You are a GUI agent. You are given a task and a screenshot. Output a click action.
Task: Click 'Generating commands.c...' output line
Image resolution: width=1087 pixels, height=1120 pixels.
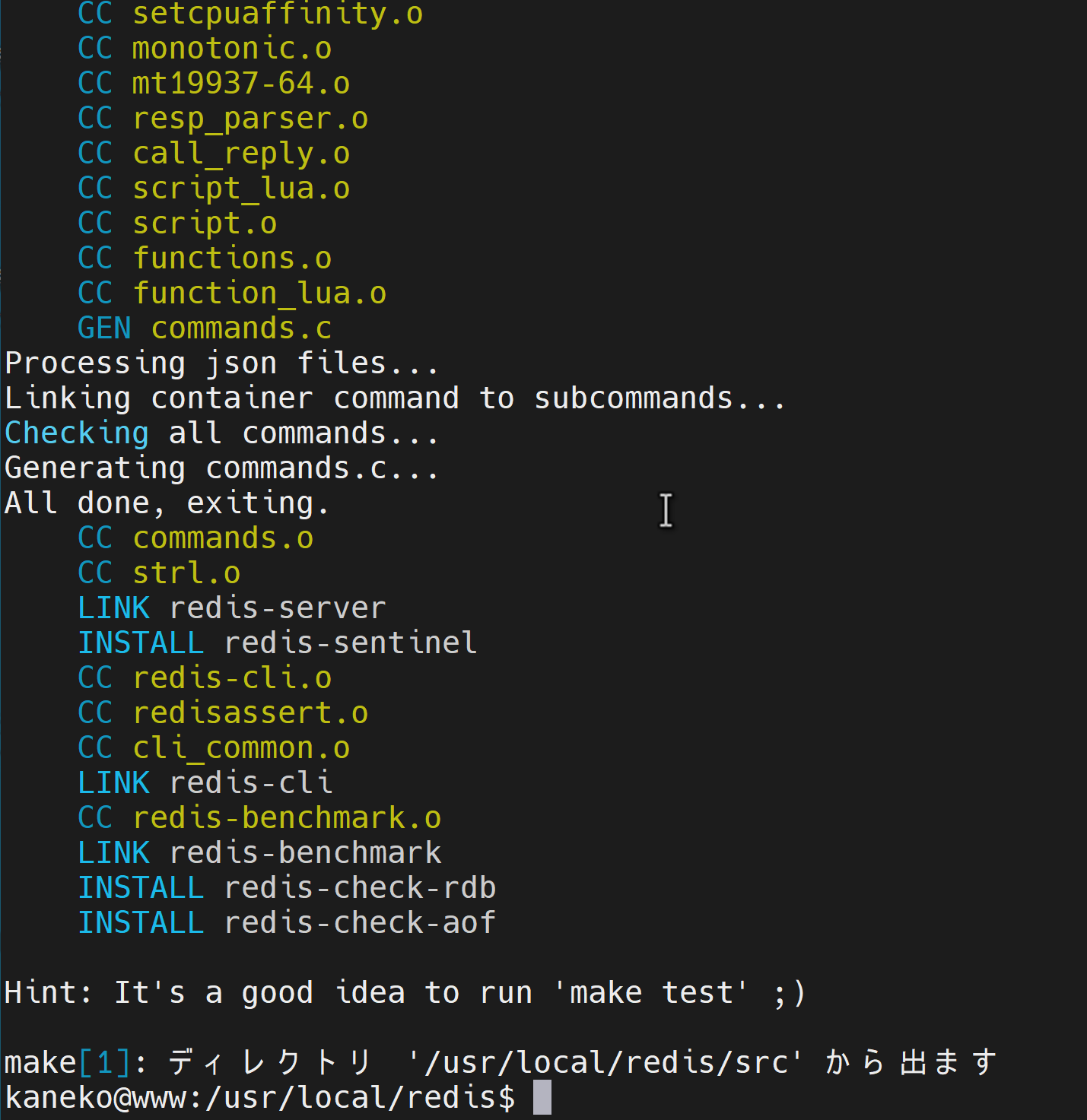coord(222,468)
